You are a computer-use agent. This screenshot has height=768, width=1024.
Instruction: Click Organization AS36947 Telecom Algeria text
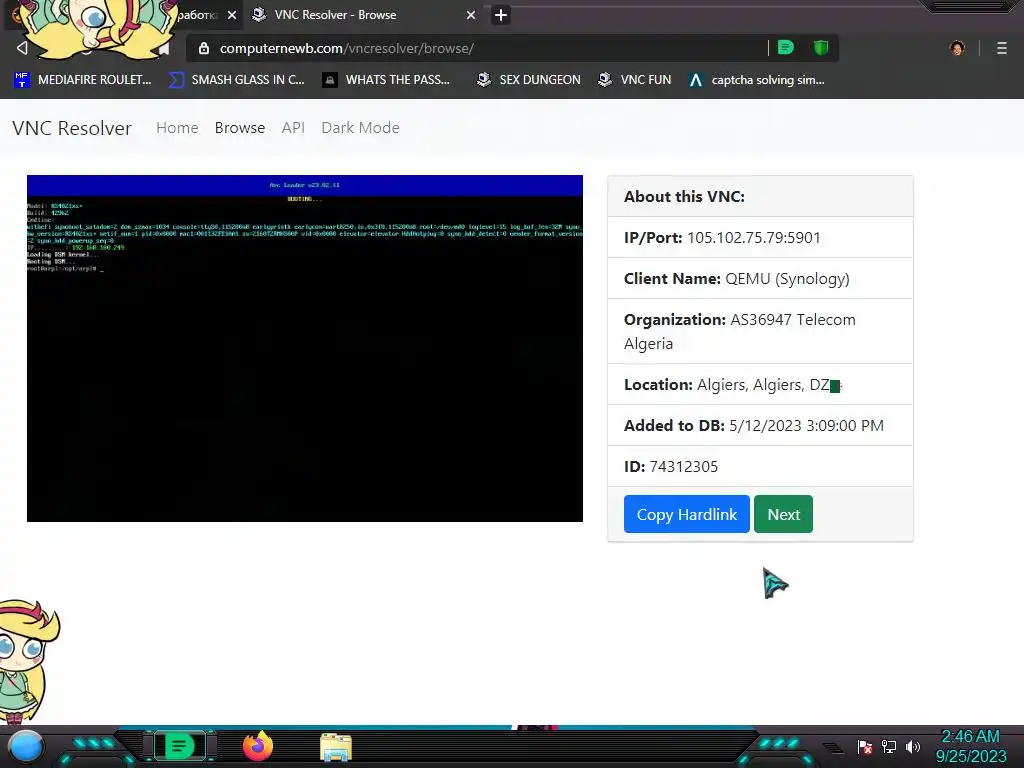(x=739, y=332)
